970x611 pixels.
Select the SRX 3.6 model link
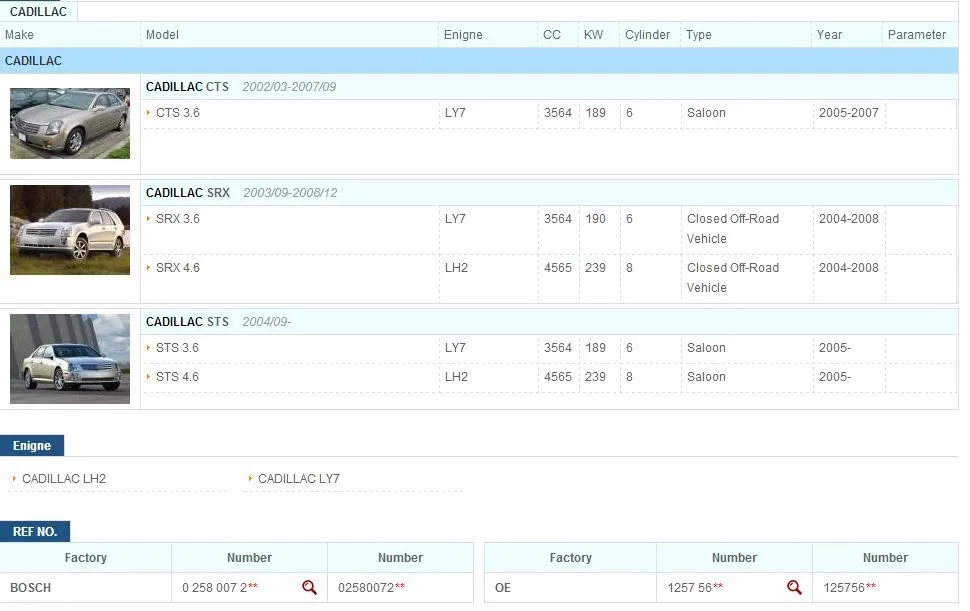178,218
